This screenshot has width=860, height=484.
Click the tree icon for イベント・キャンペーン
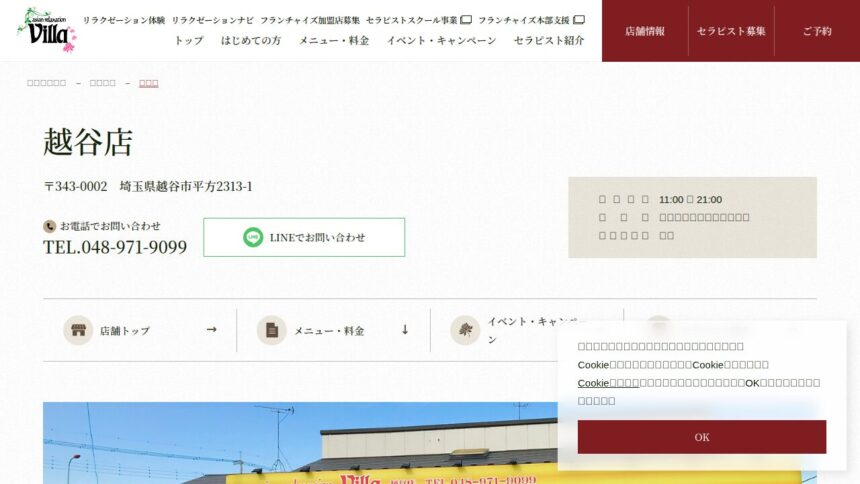[465, 330]
